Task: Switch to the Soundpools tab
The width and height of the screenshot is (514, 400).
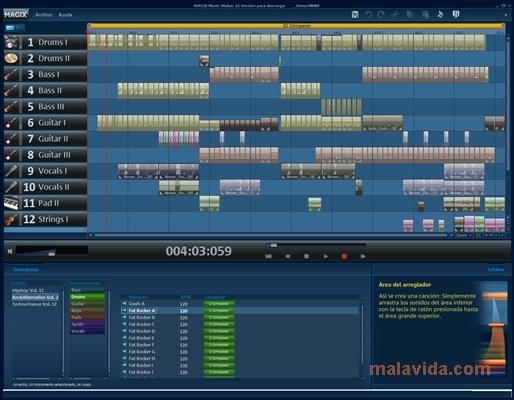Action: pyautogui.click(x=26, y=269)
